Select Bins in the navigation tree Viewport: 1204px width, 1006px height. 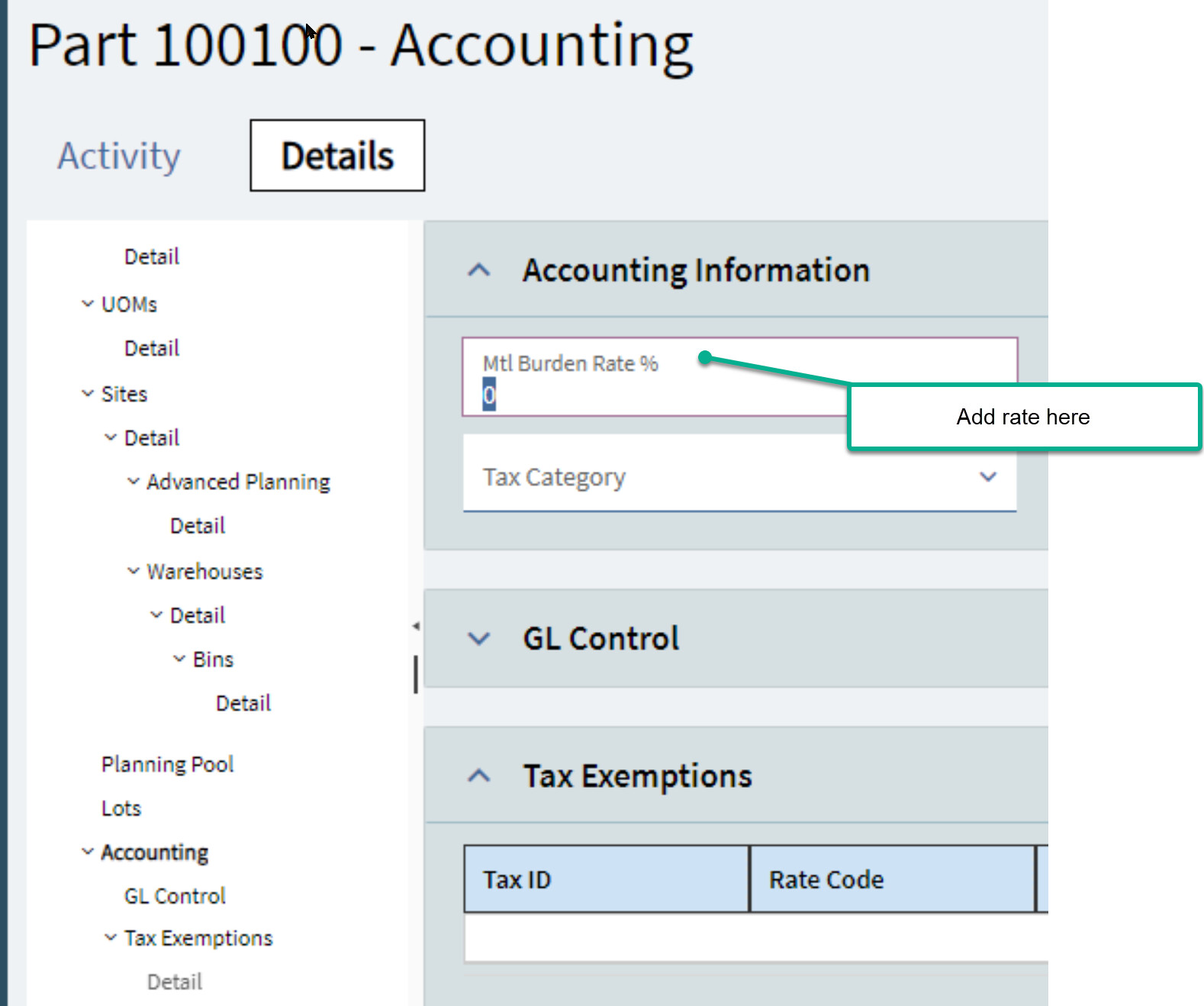click(x=213, y=659)
